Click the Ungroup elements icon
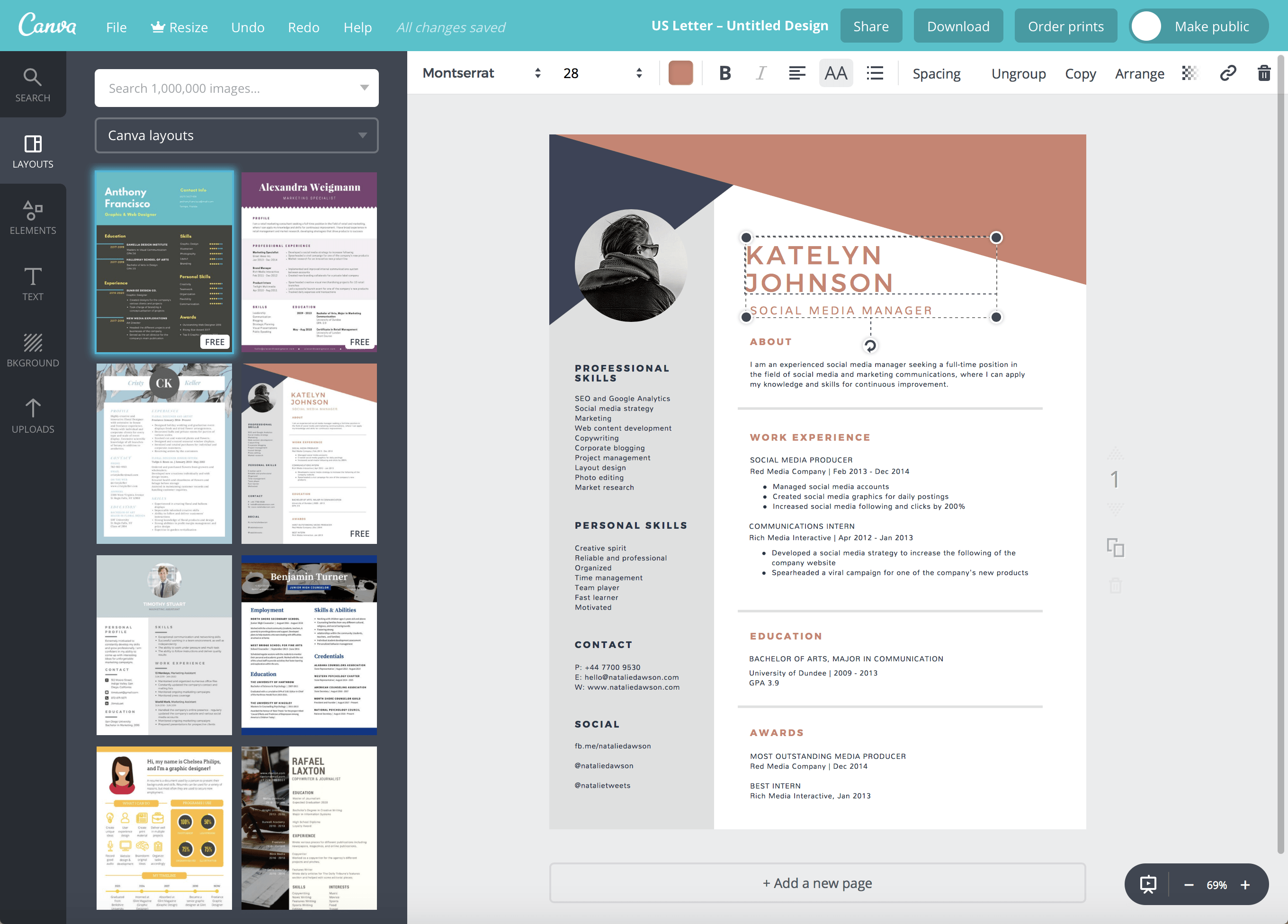Screen dimensions: 1288x924 1019,72
